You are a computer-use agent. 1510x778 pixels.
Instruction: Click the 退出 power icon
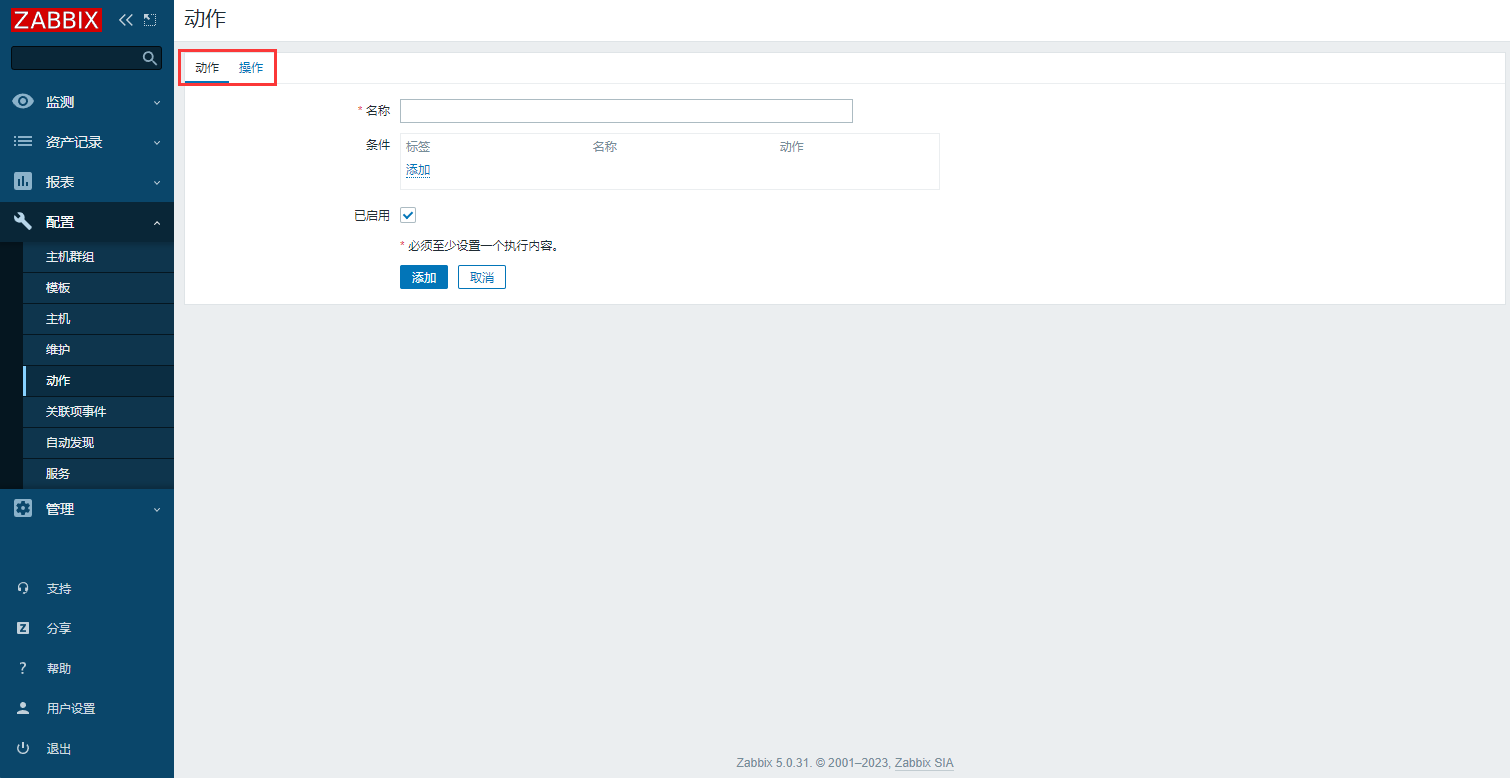[x=23, y=749]
